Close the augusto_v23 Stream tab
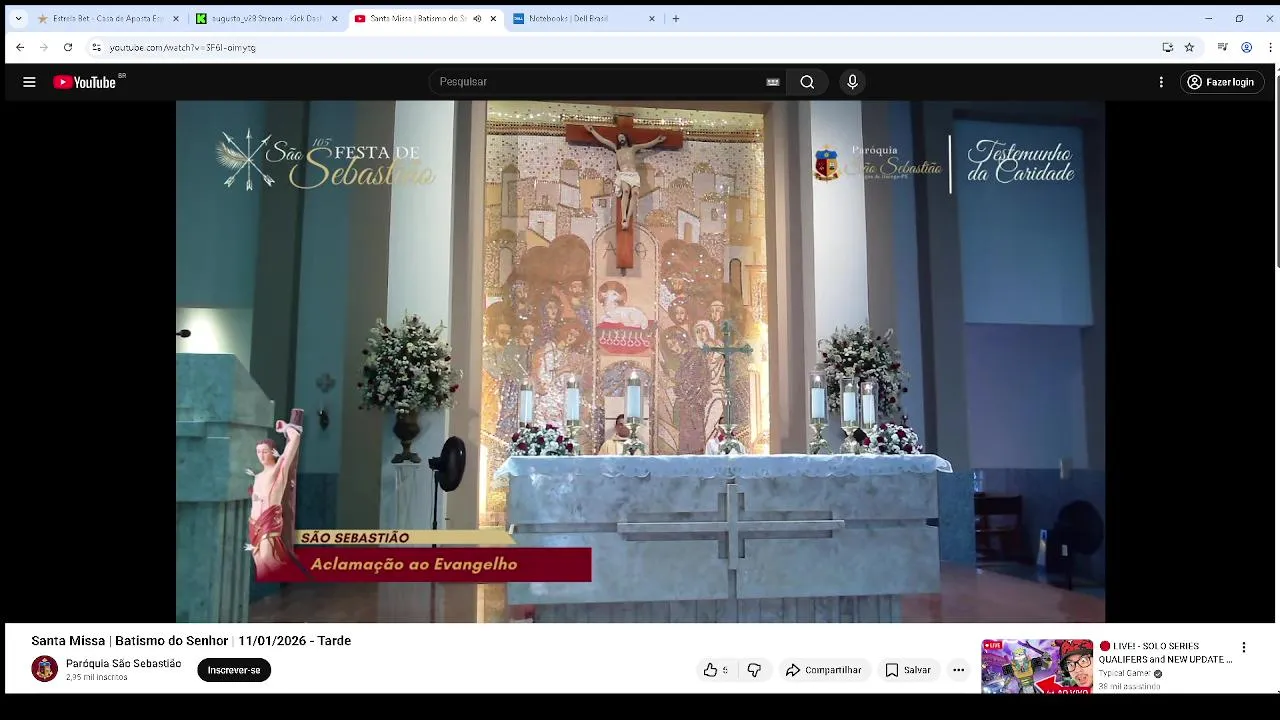Image resolution: width=1280 pixels, height=720 pixels. pos(335,18)
